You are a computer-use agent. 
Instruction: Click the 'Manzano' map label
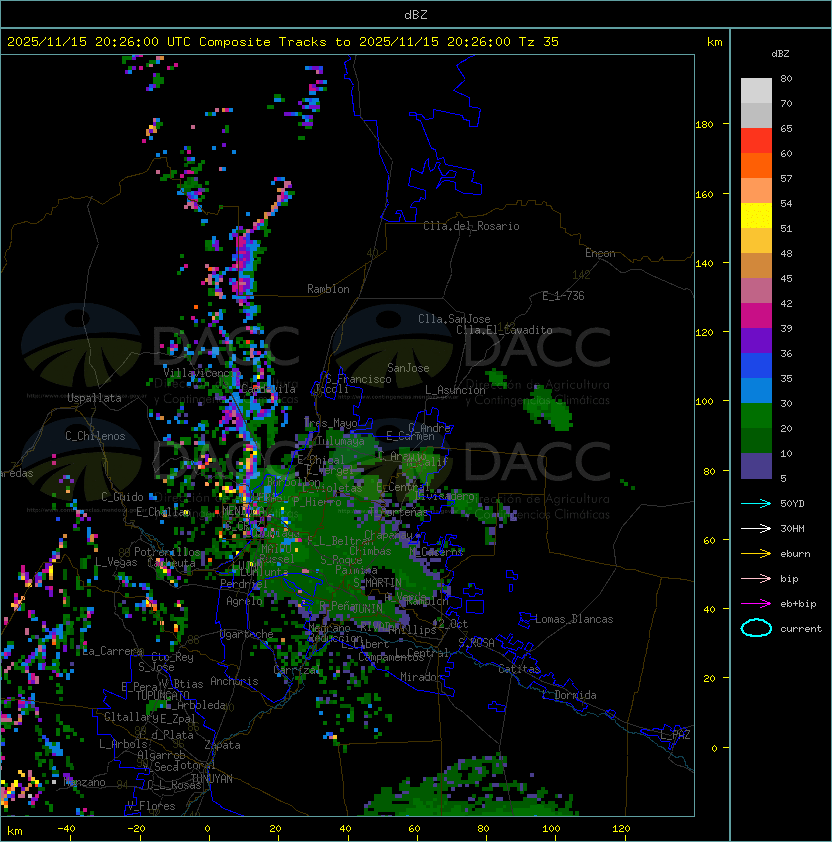point(84,782)
